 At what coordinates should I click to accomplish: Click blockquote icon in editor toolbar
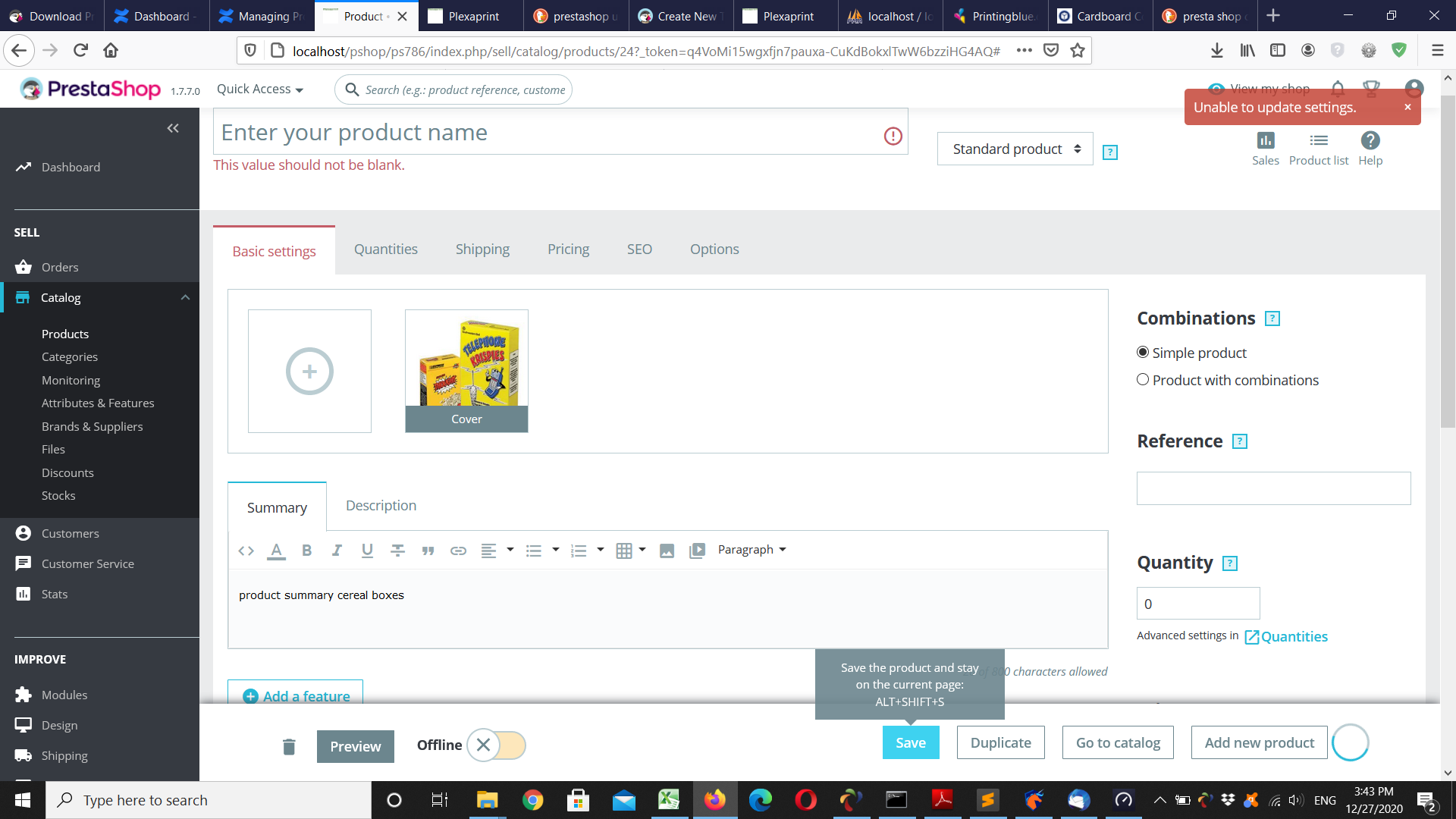(428, 551)
